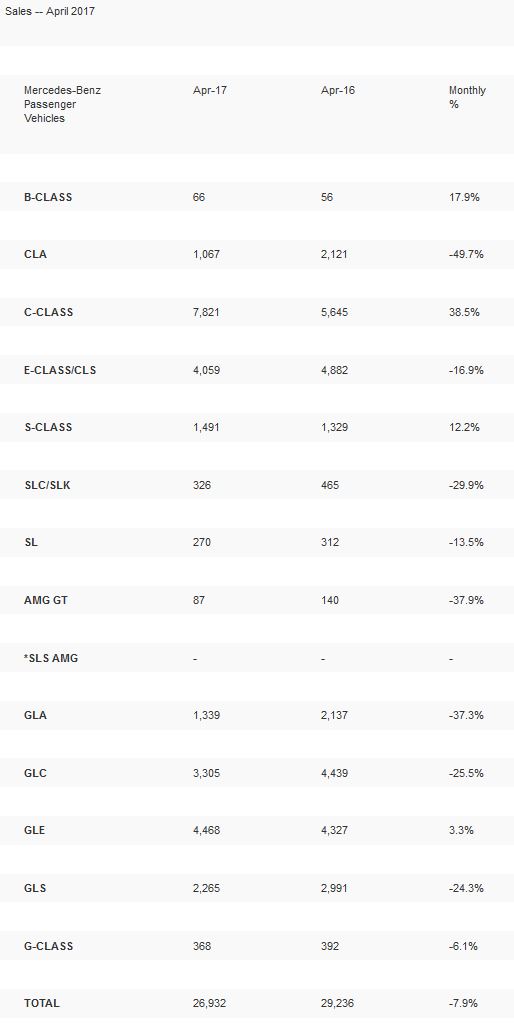The height and width of the screenshot is (1024, 514).
Task: Click G-CLASS Apr-17 value 368
Action: coord(202,946)
